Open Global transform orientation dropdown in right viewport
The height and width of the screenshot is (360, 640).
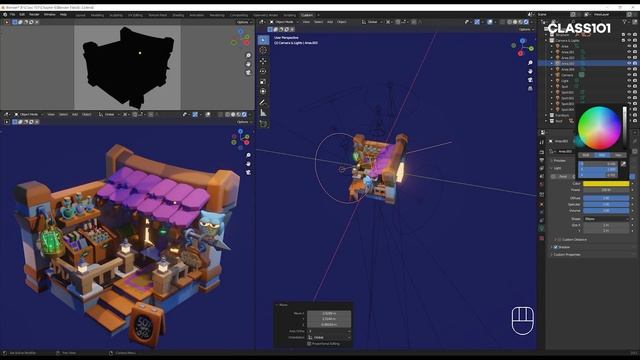coord(372,22)
